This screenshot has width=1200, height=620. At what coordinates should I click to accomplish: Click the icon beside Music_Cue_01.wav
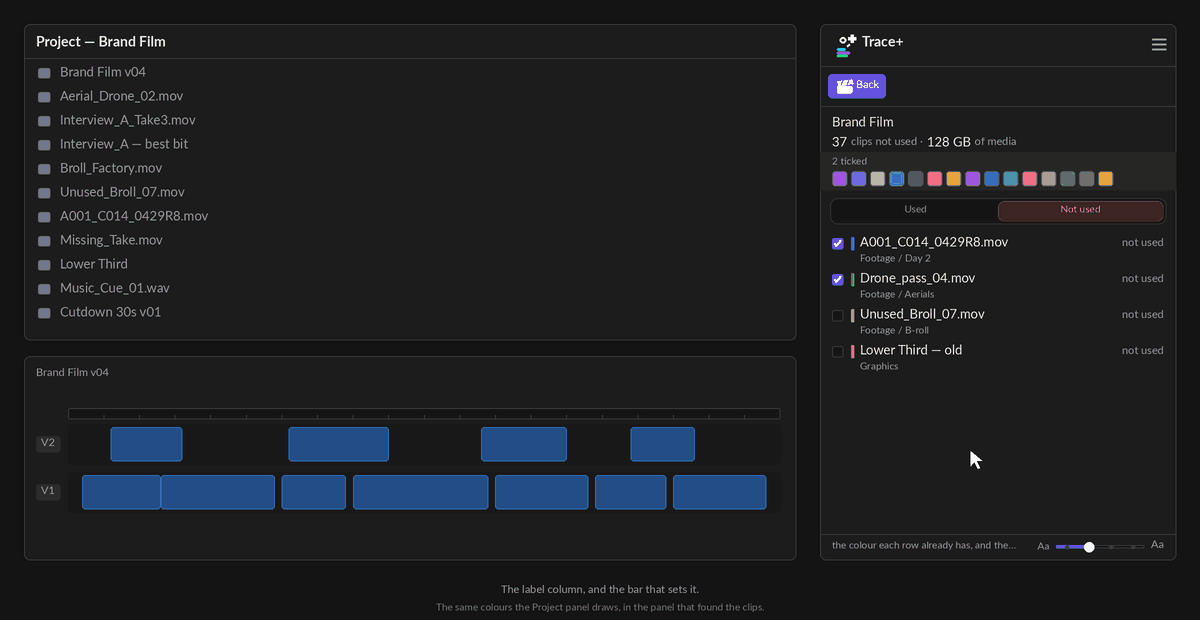click(x=44, y=289)
